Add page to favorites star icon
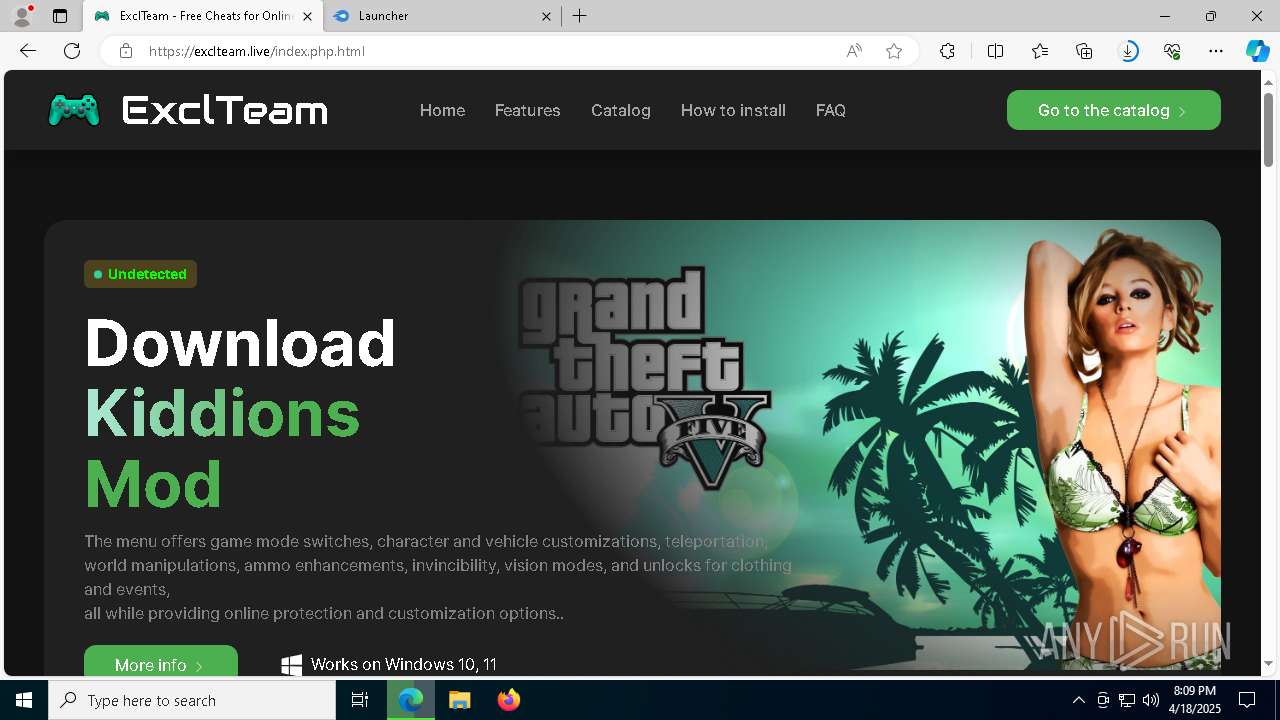Viewport: 1280px width, 720px height. pyautogui.click(x=894, y=51)
